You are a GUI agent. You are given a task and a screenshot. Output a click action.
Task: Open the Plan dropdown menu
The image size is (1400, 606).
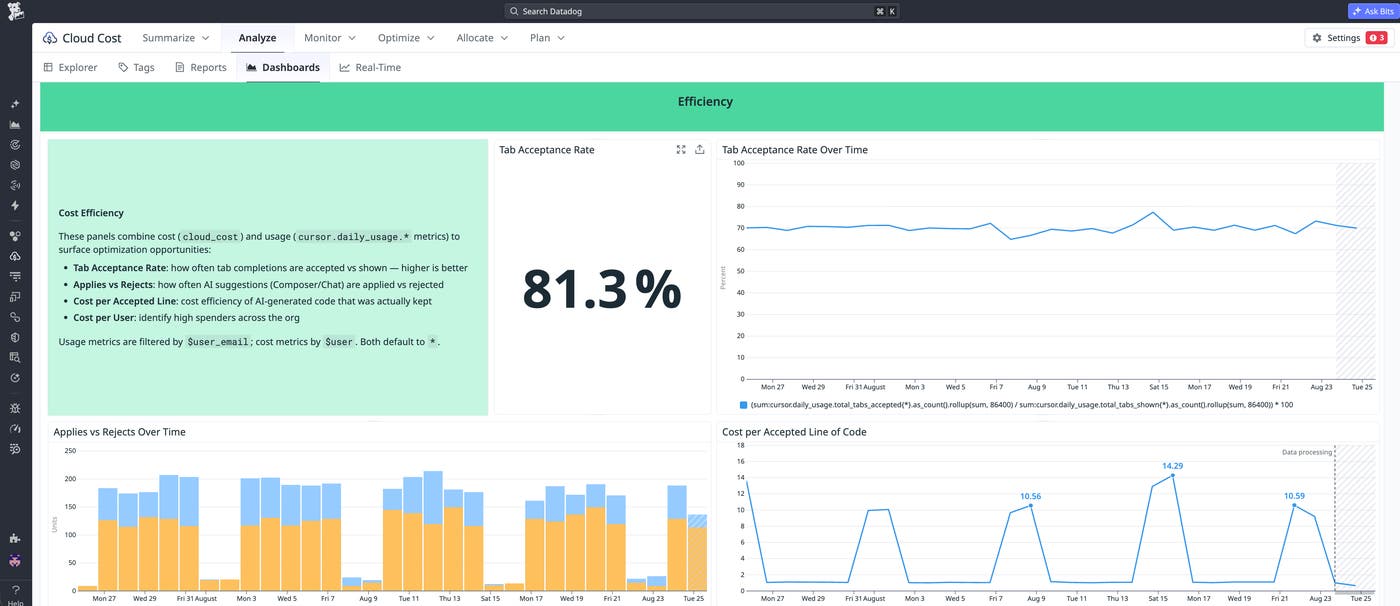click(x=548, y=38)
